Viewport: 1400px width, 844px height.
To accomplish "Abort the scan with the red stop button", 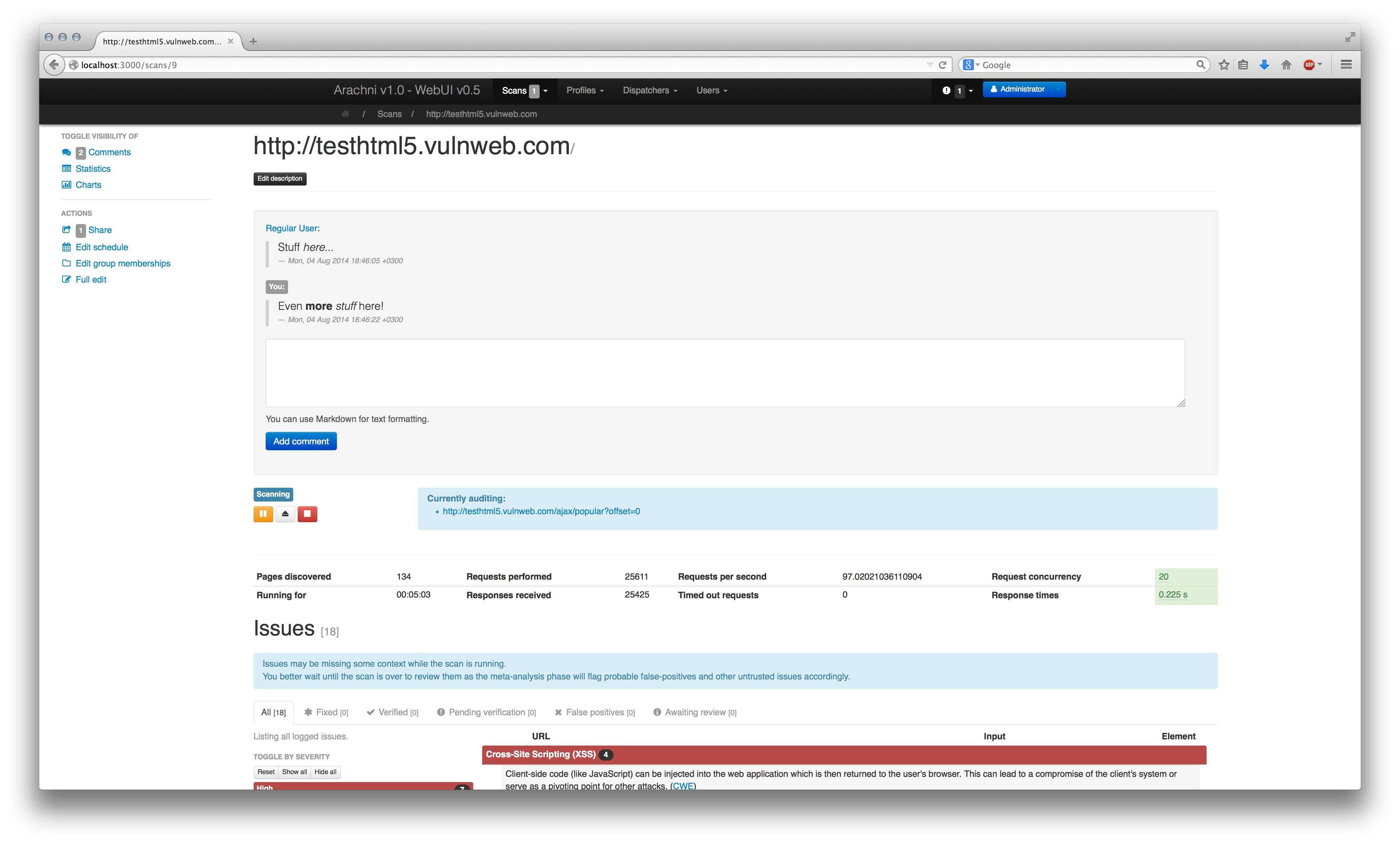I will pyautogui.click(x=307, y=514).
